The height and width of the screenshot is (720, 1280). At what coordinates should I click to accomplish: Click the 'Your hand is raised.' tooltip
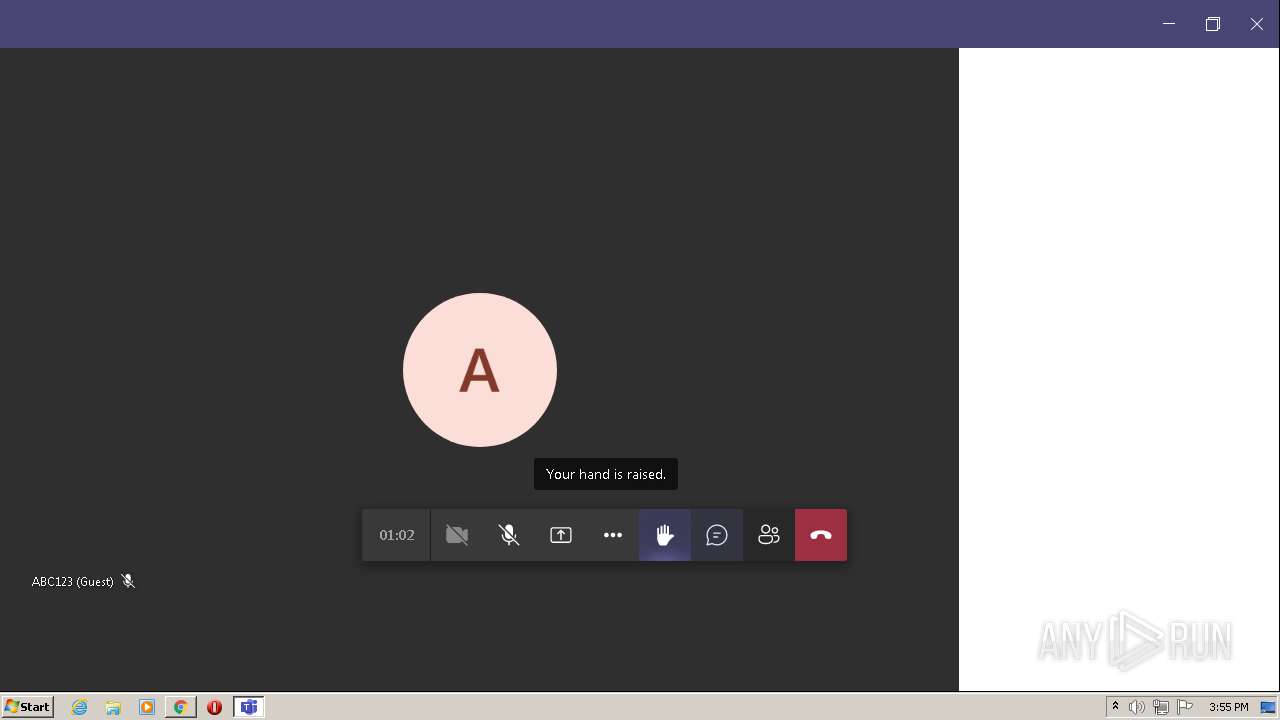pos(606,474)
